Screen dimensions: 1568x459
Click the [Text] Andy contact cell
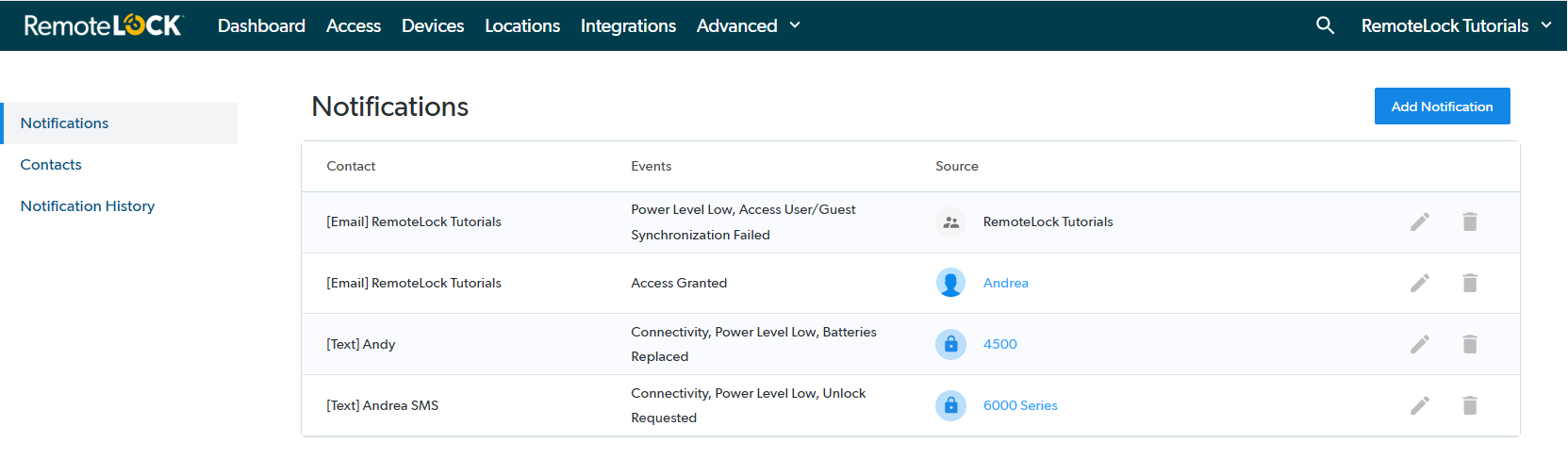360,344
